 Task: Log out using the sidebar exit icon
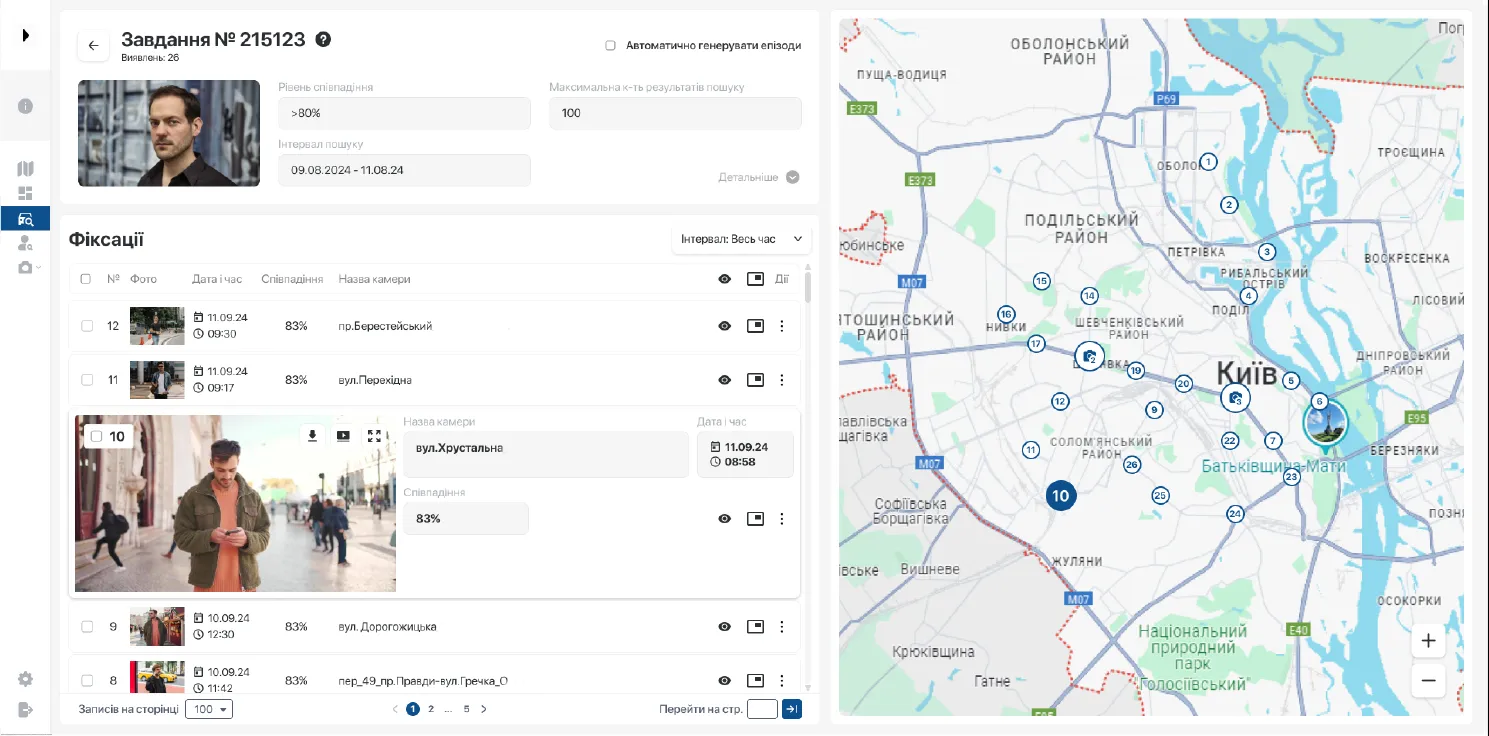coord(25,709)
